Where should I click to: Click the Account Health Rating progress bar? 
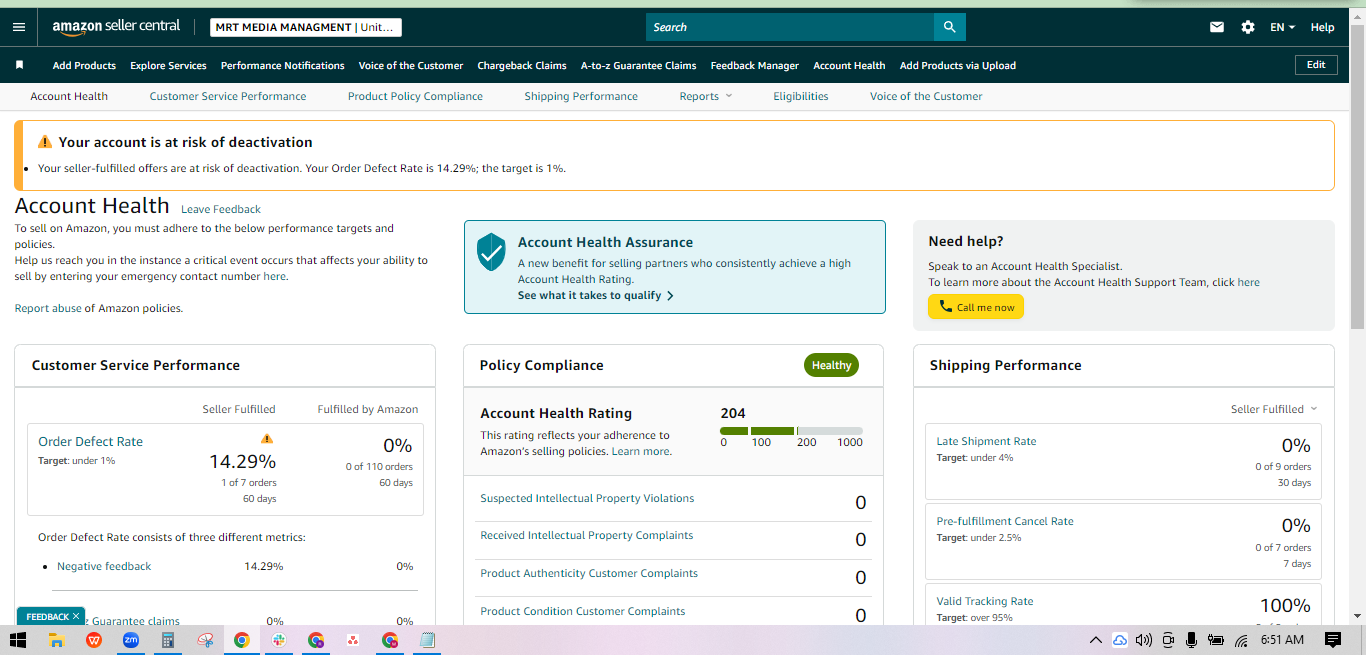(791, 431)
